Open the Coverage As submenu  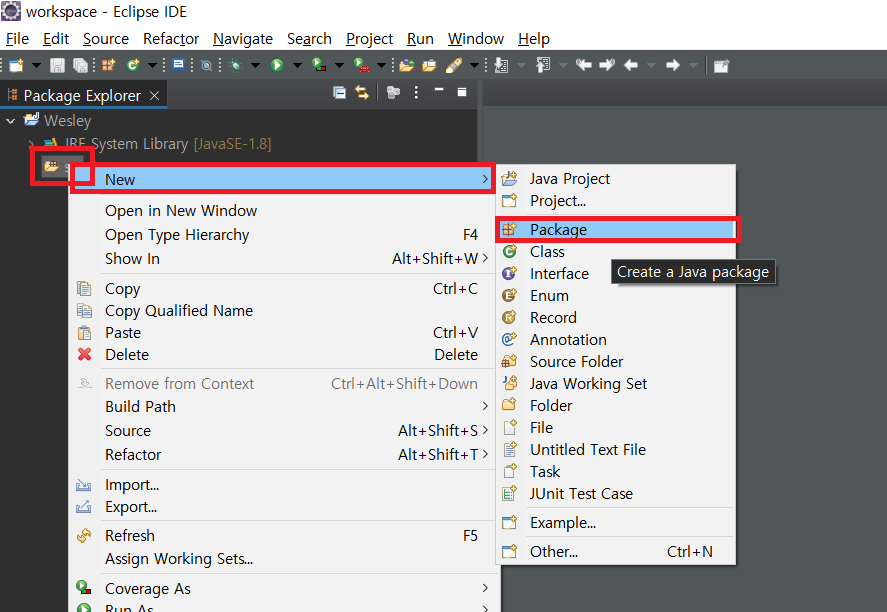[x=283, y=589]
